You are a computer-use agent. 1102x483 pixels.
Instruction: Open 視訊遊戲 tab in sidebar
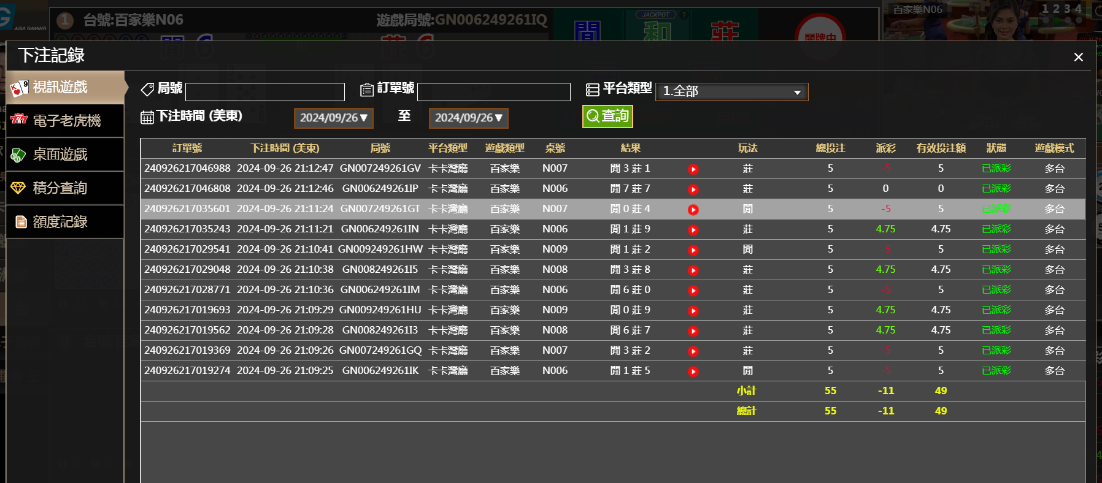[x=64, y=88]
